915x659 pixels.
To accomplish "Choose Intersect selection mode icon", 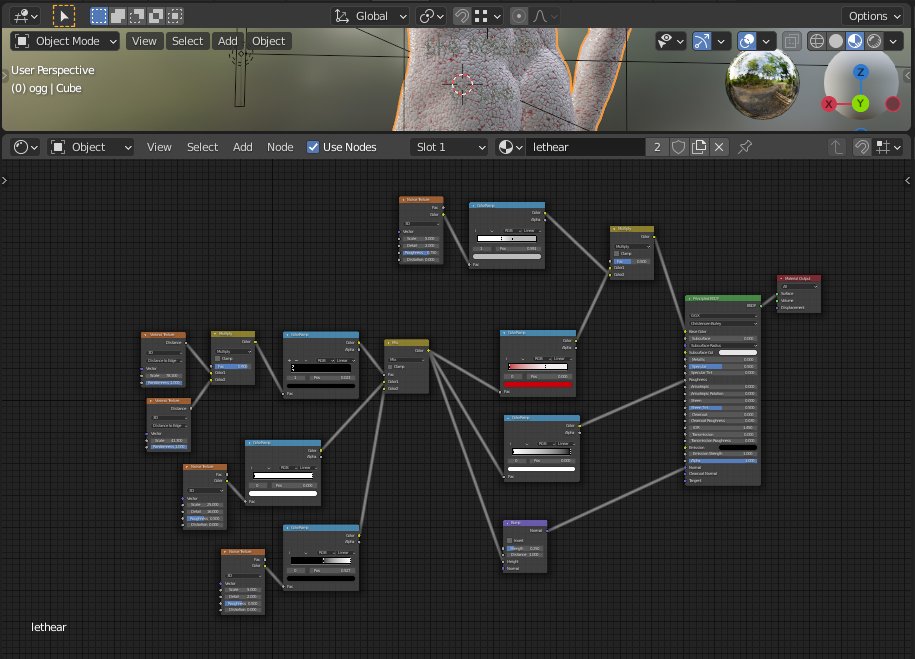I will pyautogui.click(x=175, y=16).
